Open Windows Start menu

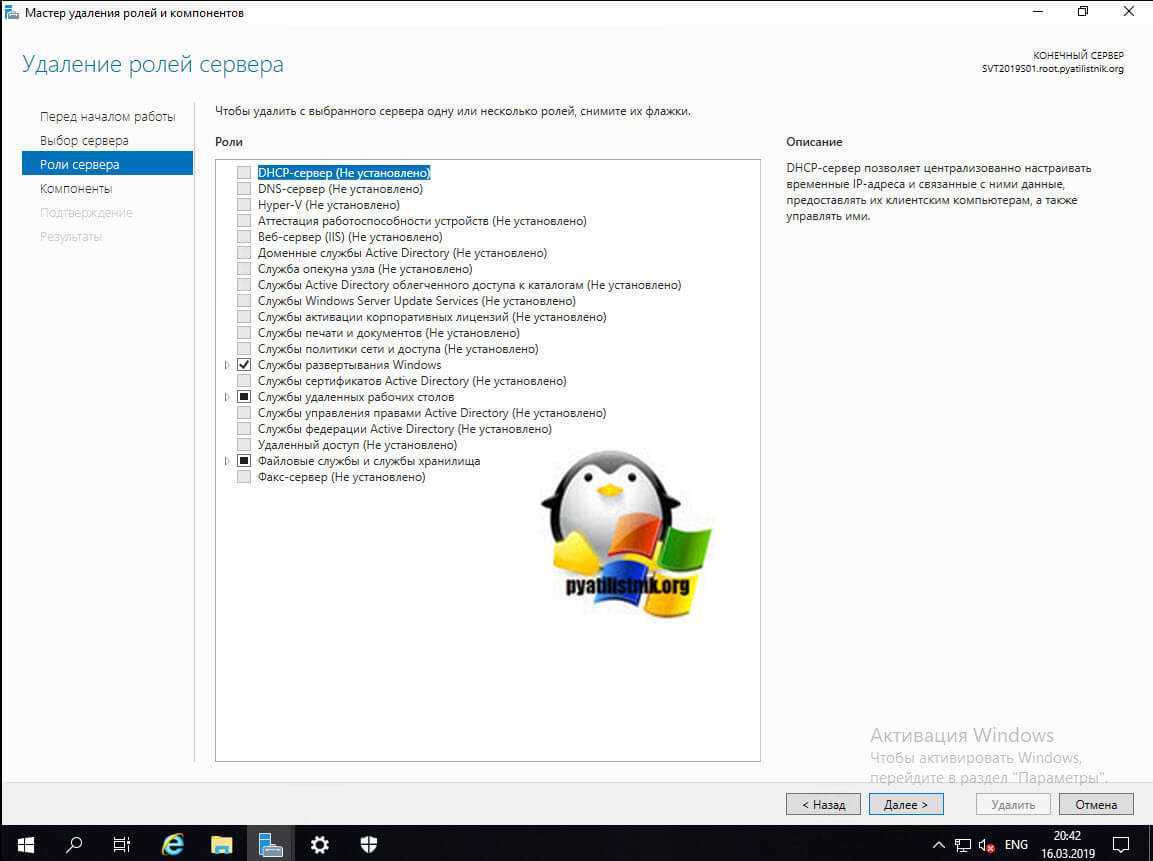pos(25,844)
